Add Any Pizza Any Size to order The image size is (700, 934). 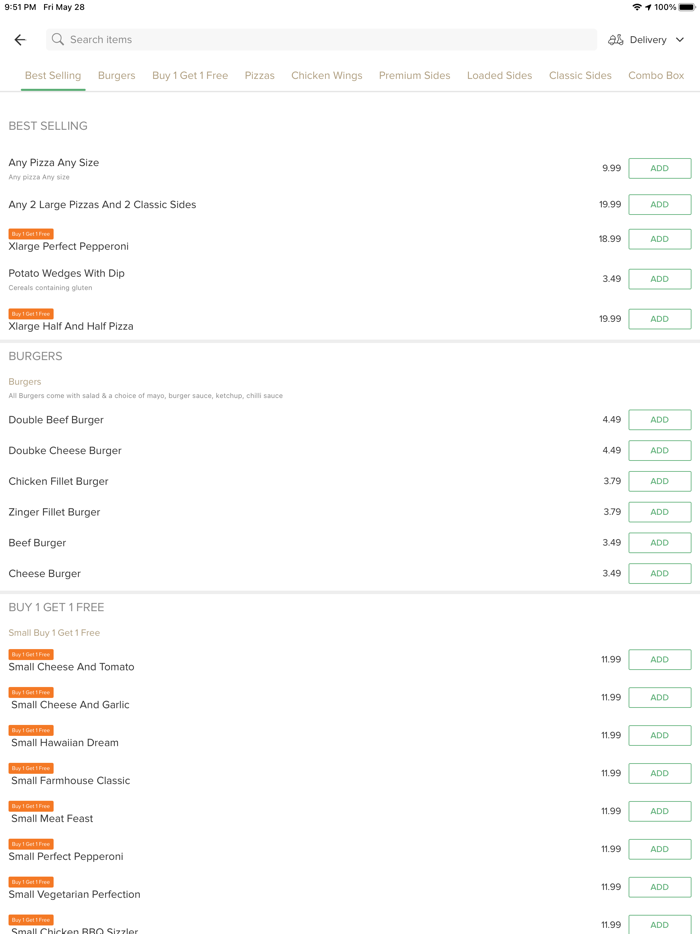[x=659, y=168]
